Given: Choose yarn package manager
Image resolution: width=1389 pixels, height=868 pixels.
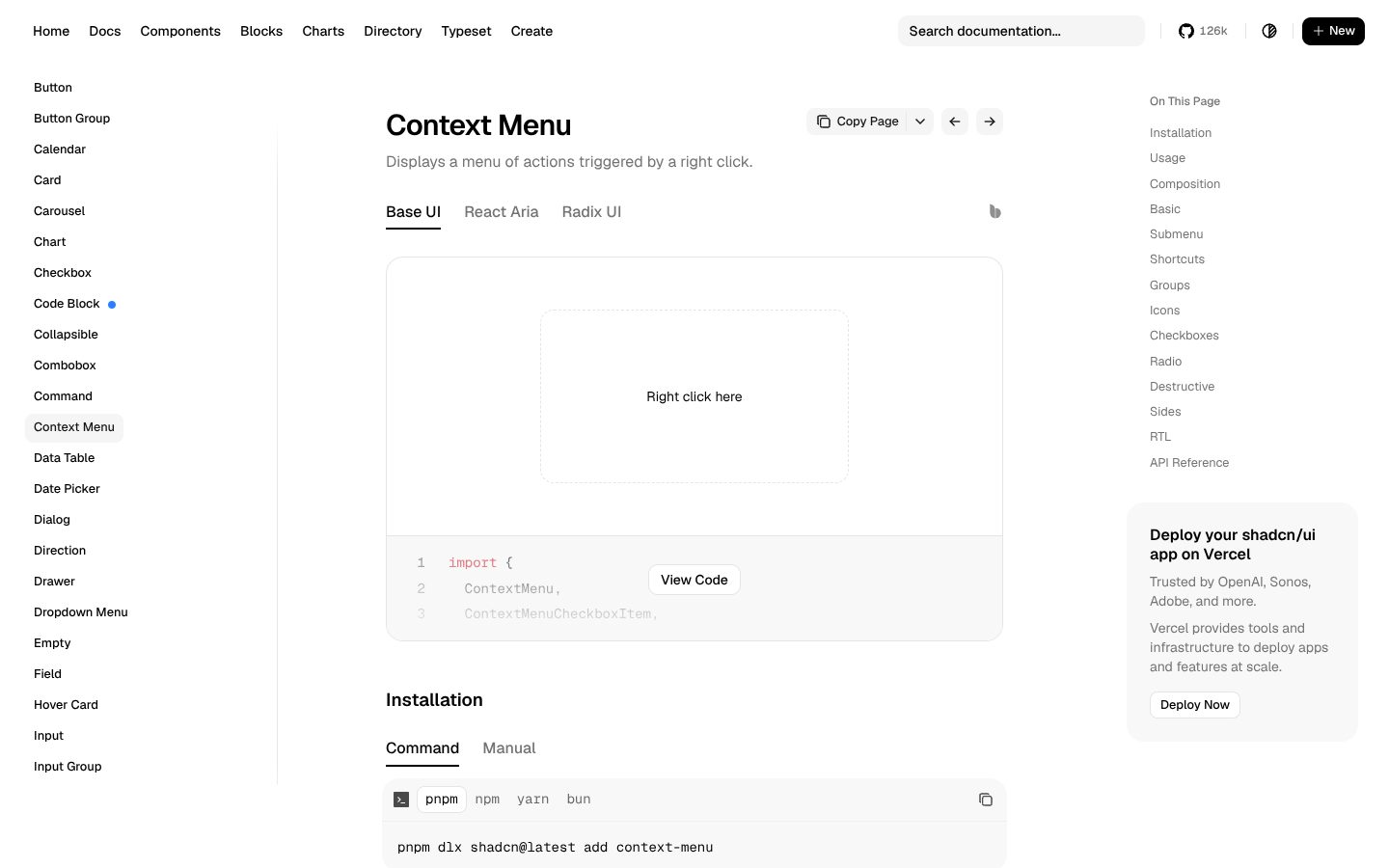Looking at the screenshot, I should point(532,800).
